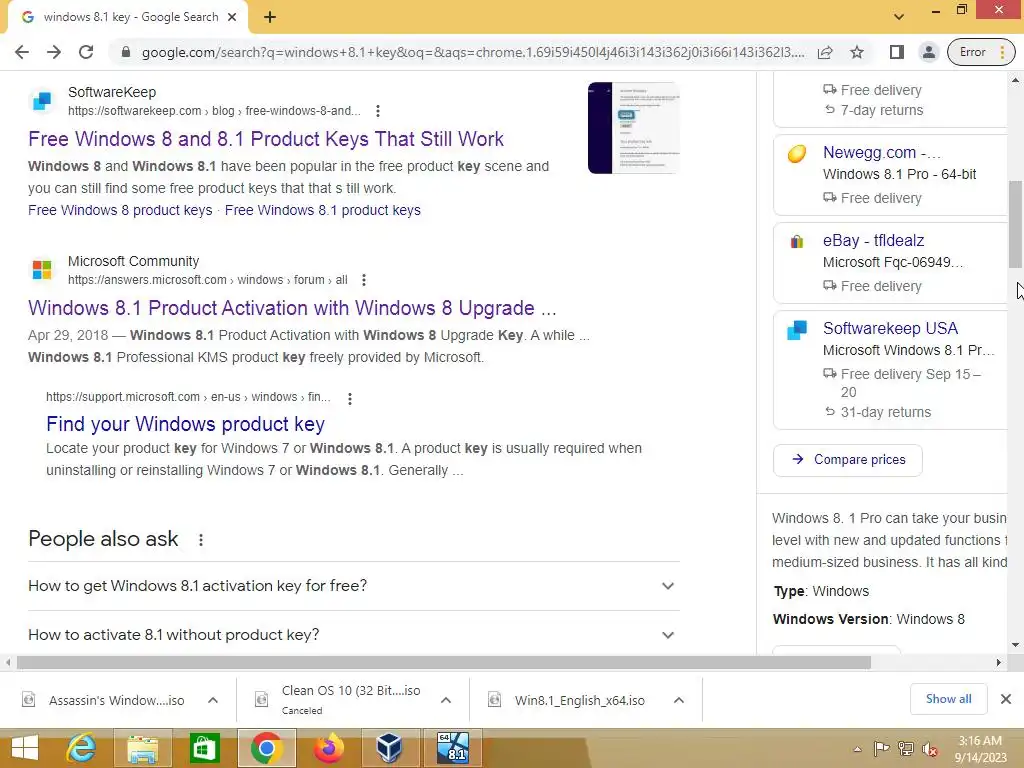Open support.microsoft.com result options menu

350,398
